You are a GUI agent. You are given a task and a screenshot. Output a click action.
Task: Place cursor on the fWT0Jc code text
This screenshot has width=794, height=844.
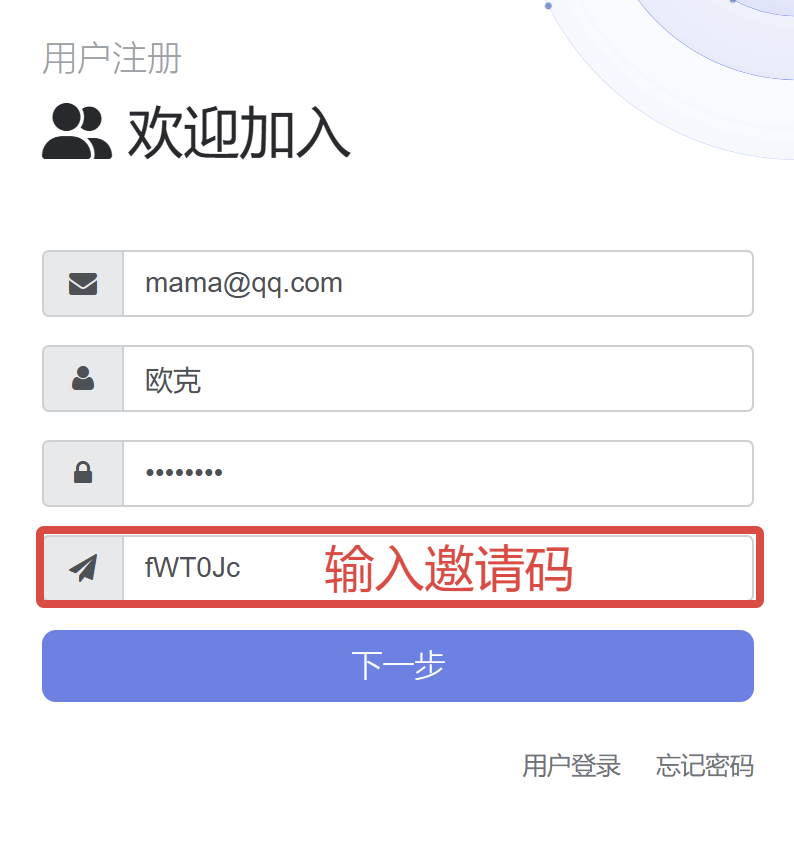pos(192,568)
